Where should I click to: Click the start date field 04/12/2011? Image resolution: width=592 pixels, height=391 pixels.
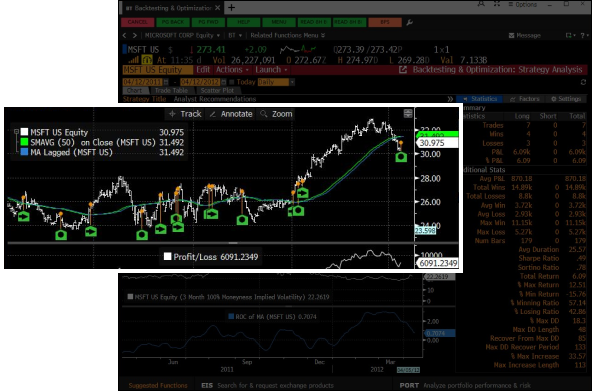pyautogui.click(x=142, y=82)
